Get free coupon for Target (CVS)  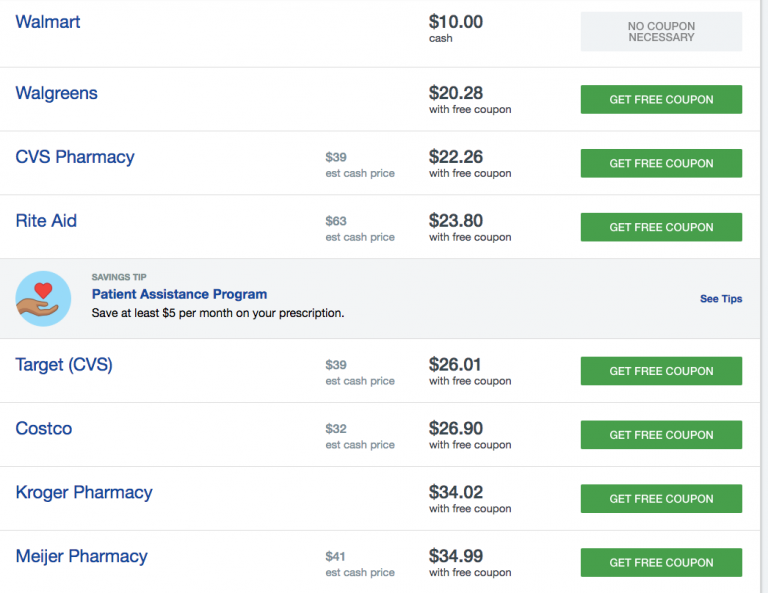(x=661, y=371)
